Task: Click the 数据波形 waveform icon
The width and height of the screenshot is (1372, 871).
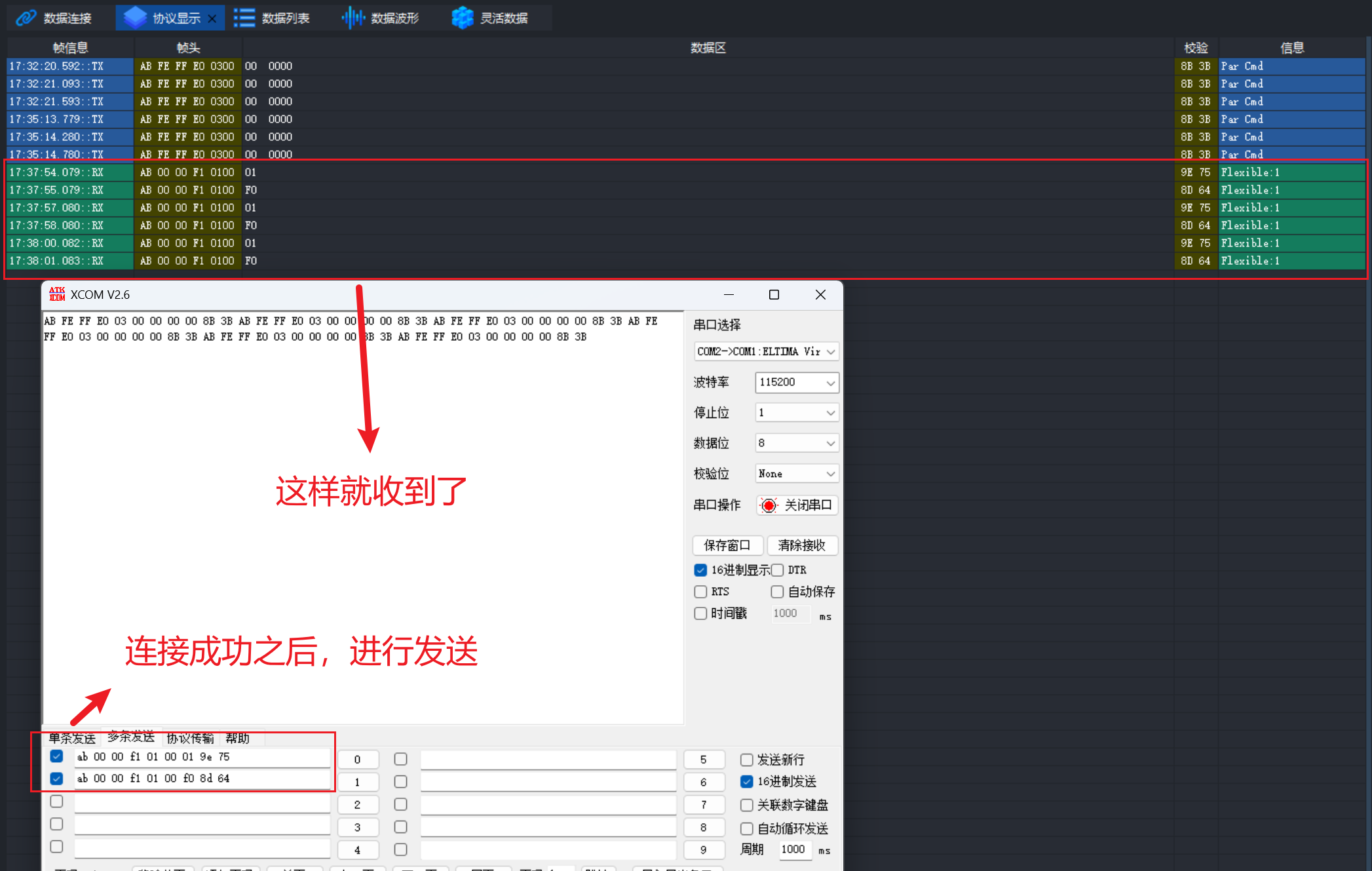Action: (x=353, y=18)
